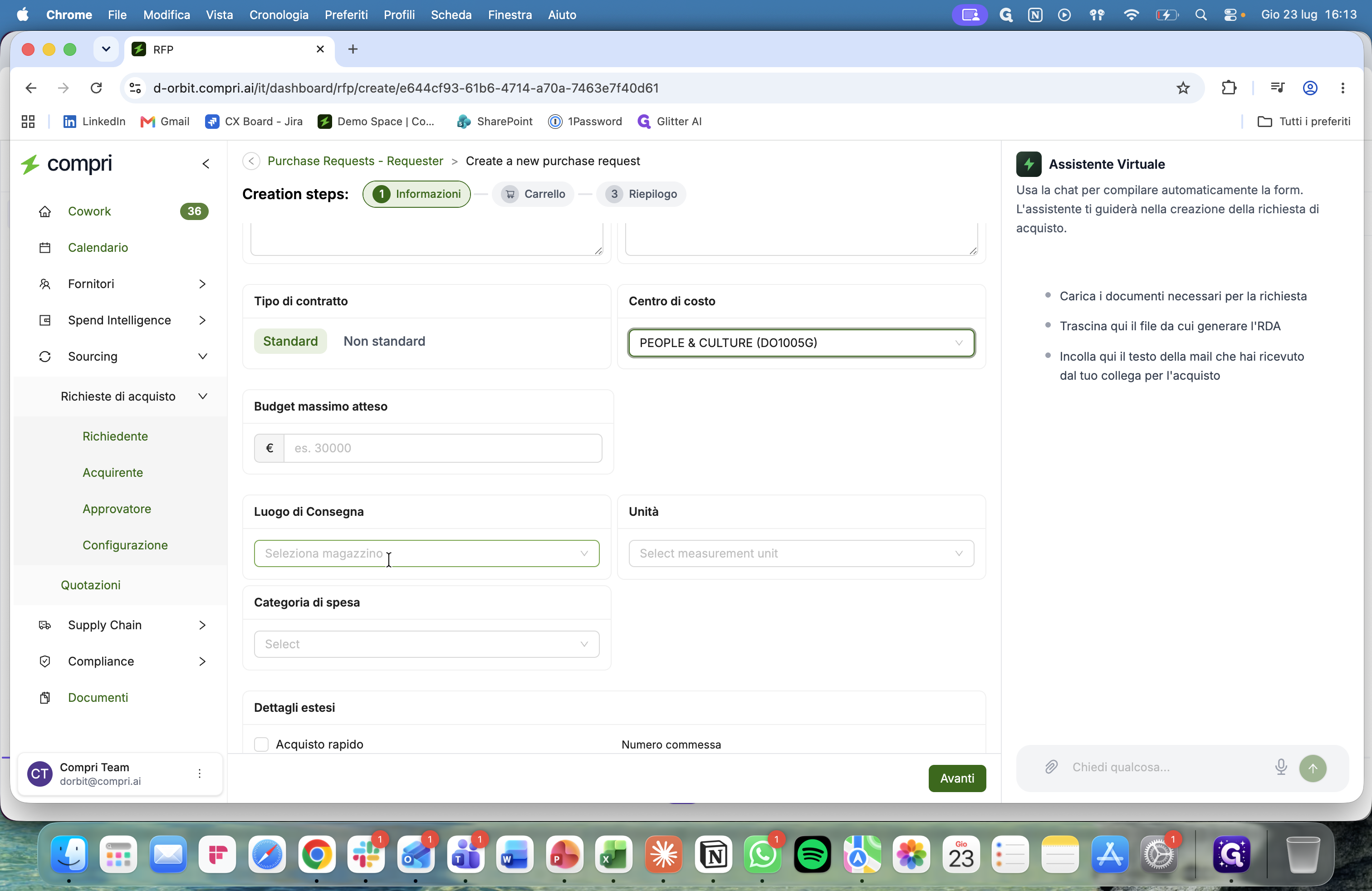
Task: Open Slack from the Dock
Action: tap(366, 855)
